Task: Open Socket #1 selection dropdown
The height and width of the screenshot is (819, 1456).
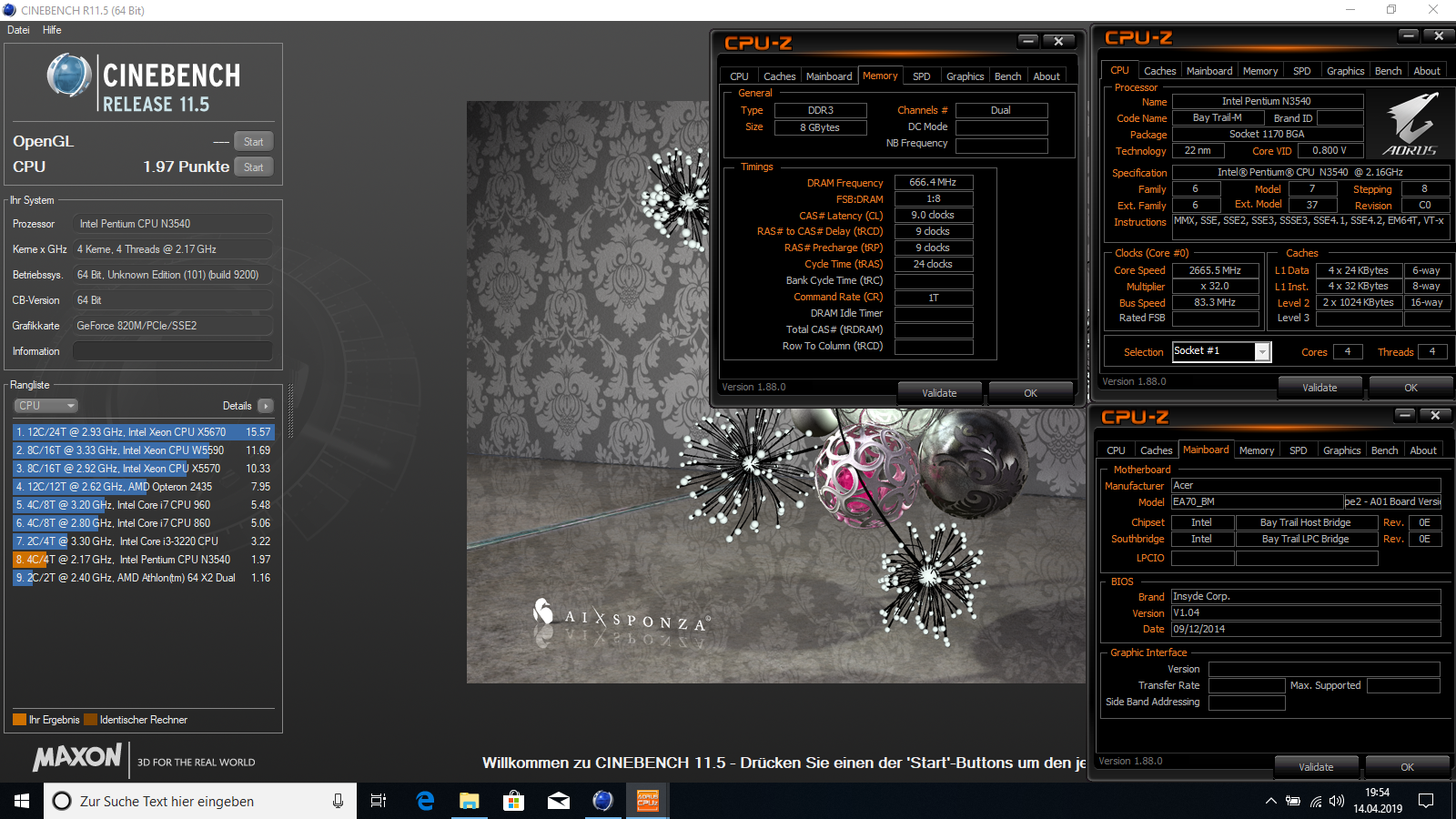Action: point(1262,352)
